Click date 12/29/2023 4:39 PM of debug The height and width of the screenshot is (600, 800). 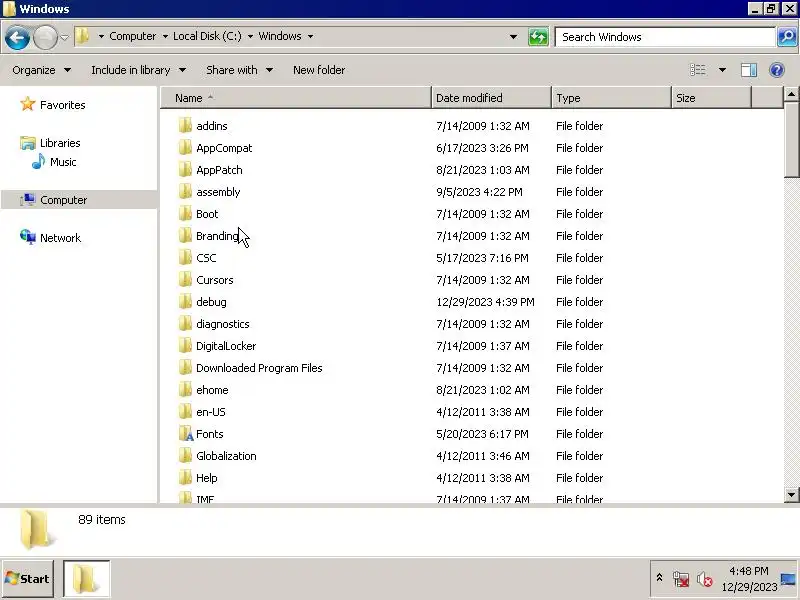pos(485,302)
